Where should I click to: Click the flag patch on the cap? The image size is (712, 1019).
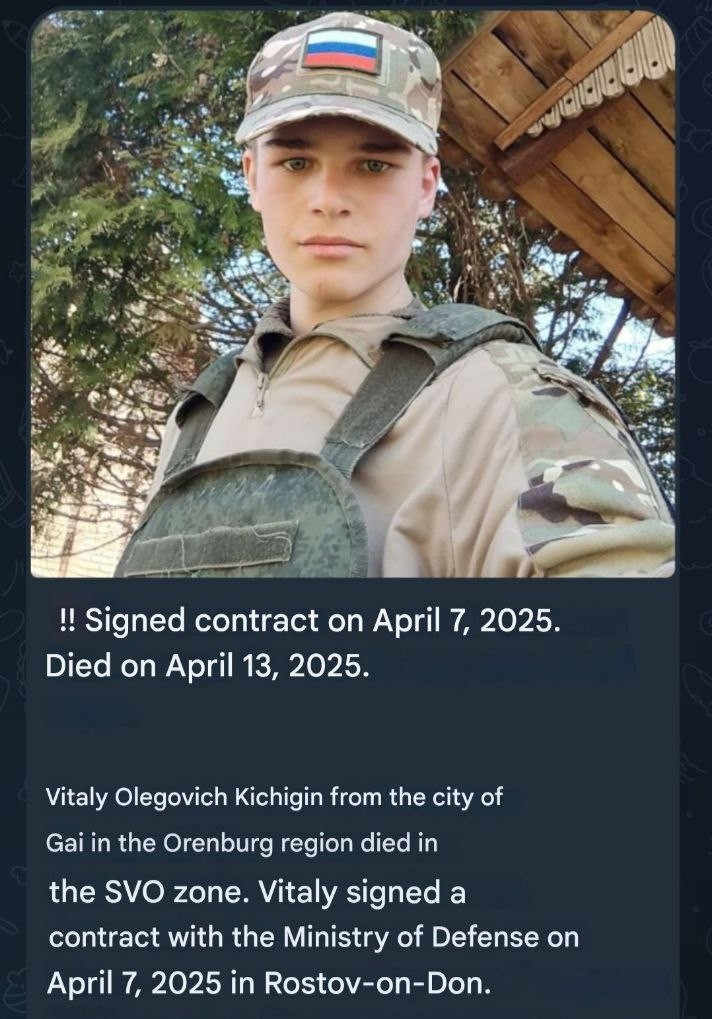341,50
